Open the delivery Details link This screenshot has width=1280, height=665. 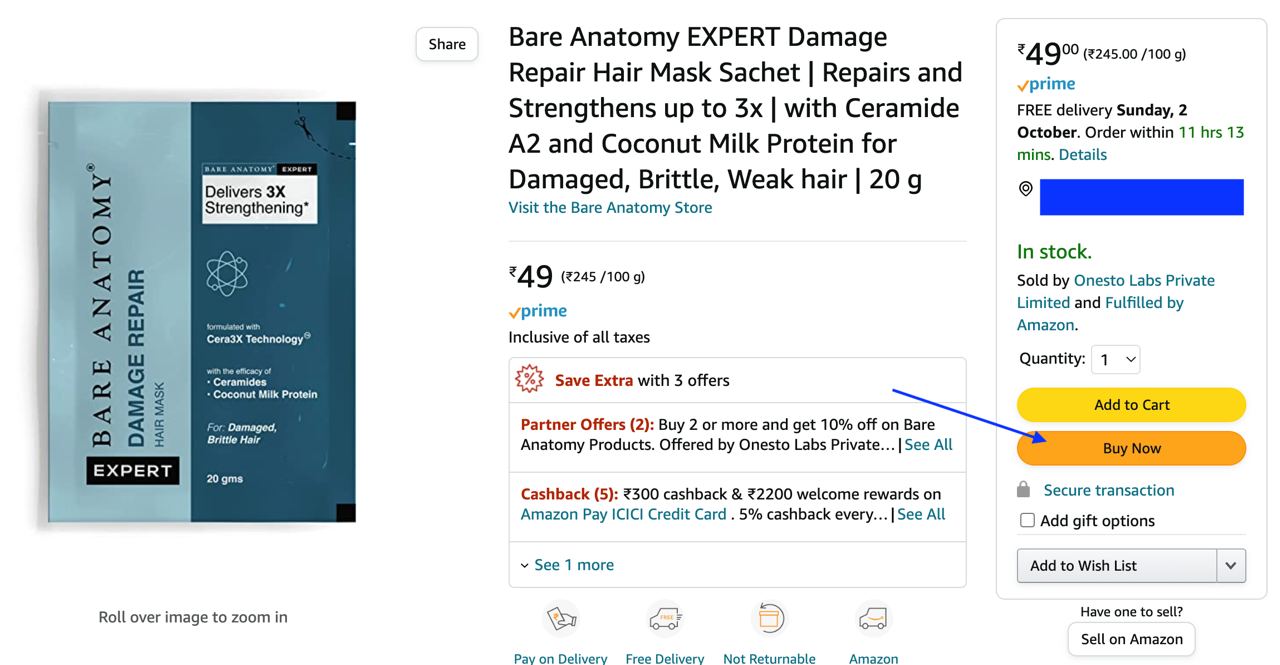point(1083,154)
